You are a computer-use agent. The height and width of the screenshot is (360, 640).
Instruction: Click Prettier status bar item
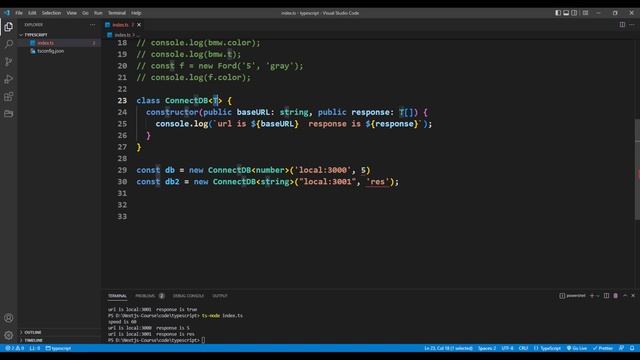(x=603, y=348)
